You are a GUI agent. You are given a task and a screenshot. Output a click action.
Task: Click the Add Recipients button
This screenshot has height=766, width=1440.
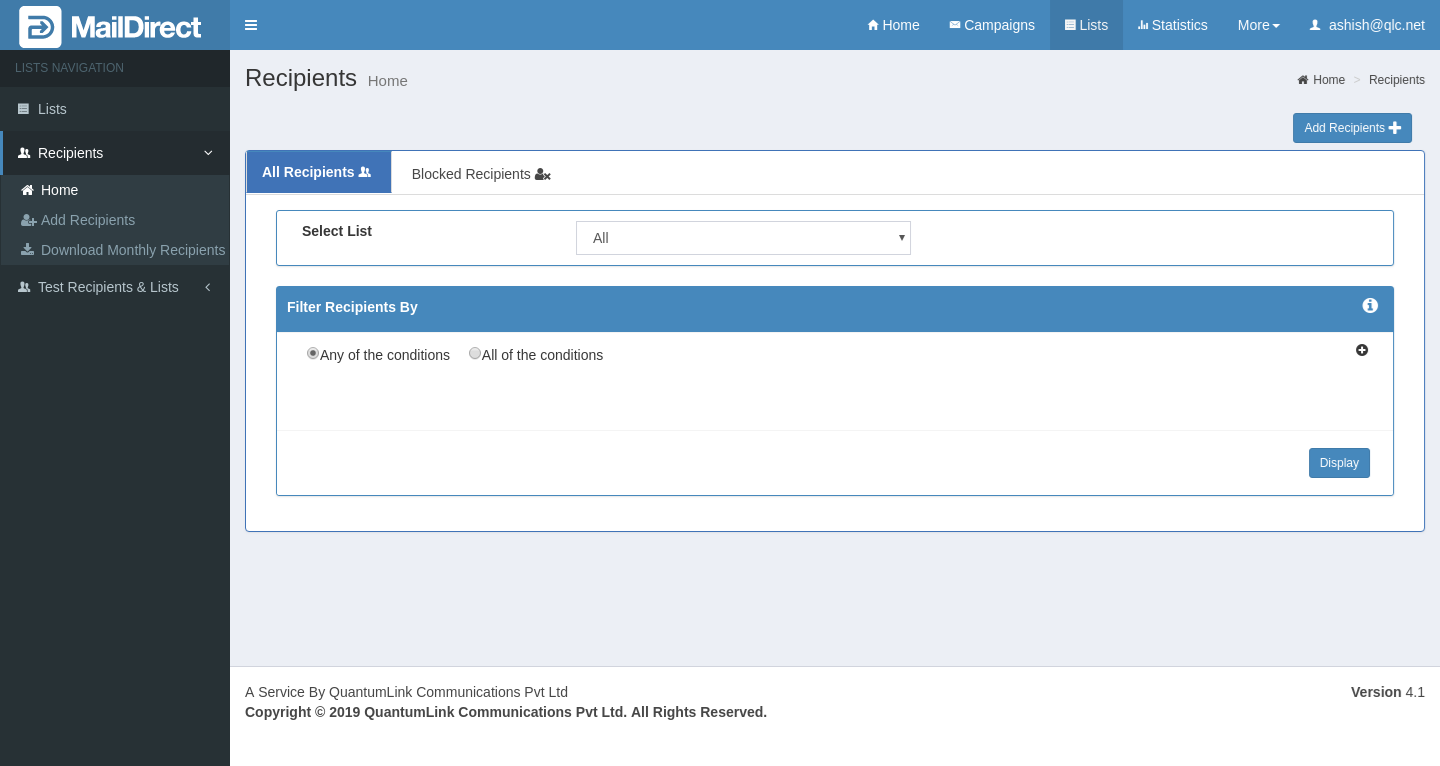coord(1352,128)
